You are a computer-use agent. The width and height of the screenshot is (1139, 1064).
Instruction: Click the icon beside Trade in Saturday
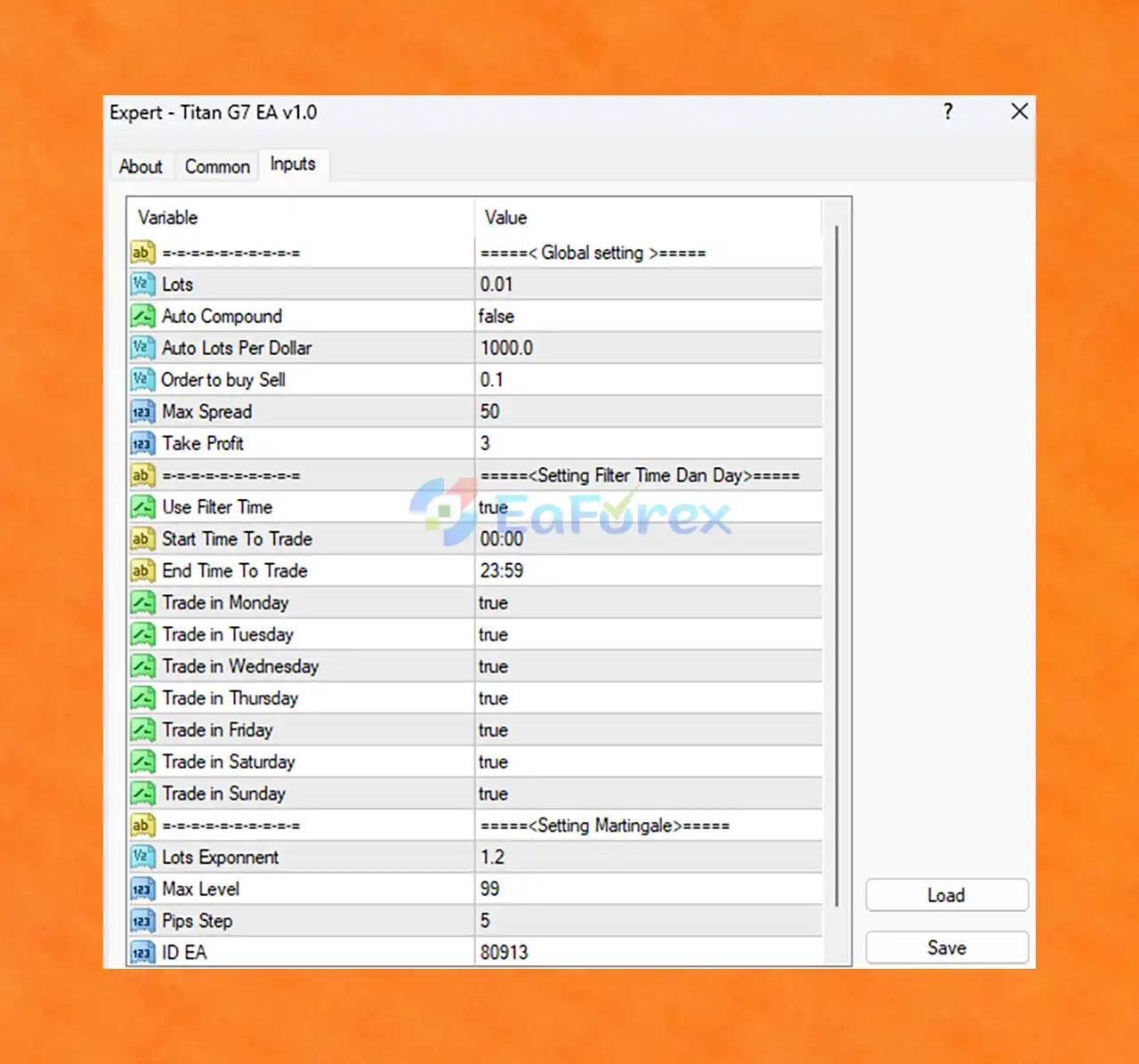142,762
